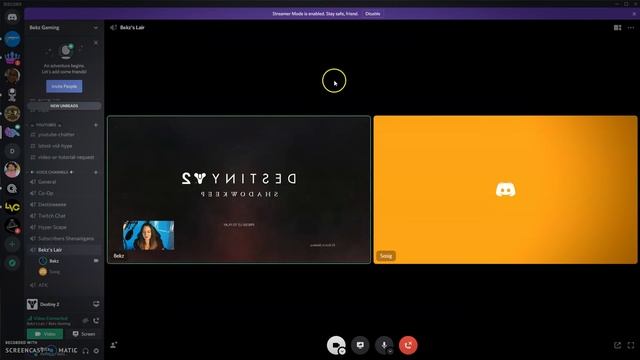
Task: Open the Bekz Gaming server menu
Action: [64, 28]
